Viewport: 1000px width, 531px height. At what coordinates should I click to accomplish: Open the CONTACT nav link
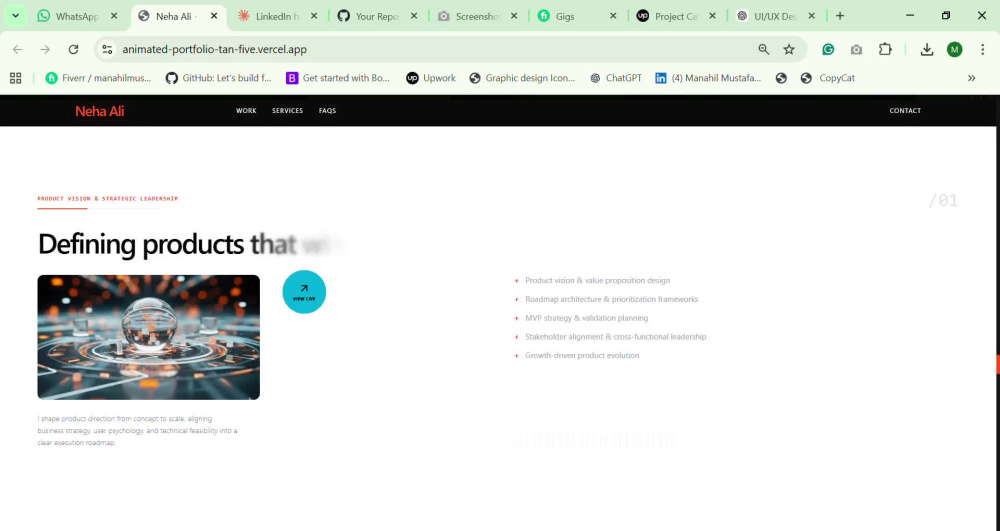coord(905,111)
